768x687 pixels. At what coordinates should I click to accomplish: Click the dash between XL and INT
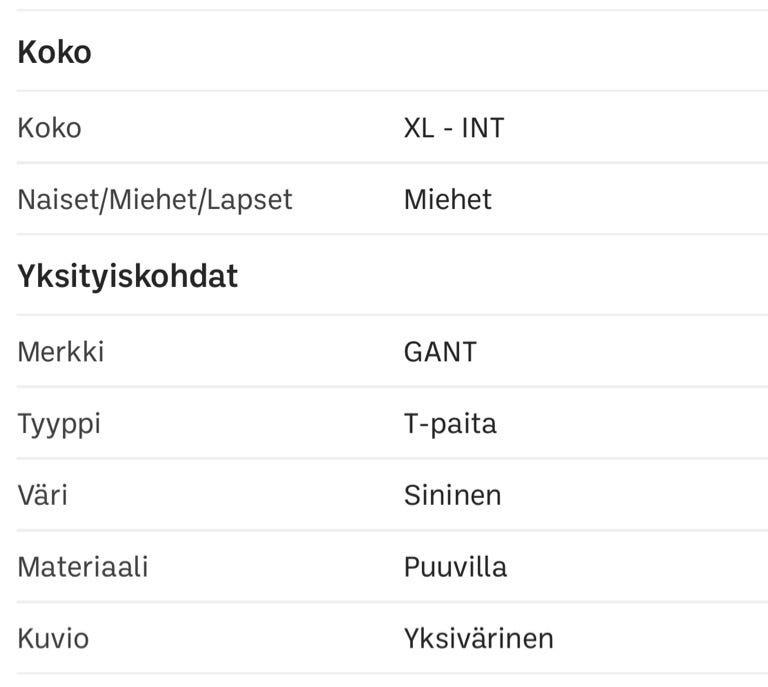pyautogui.click(x=449, y=129)
